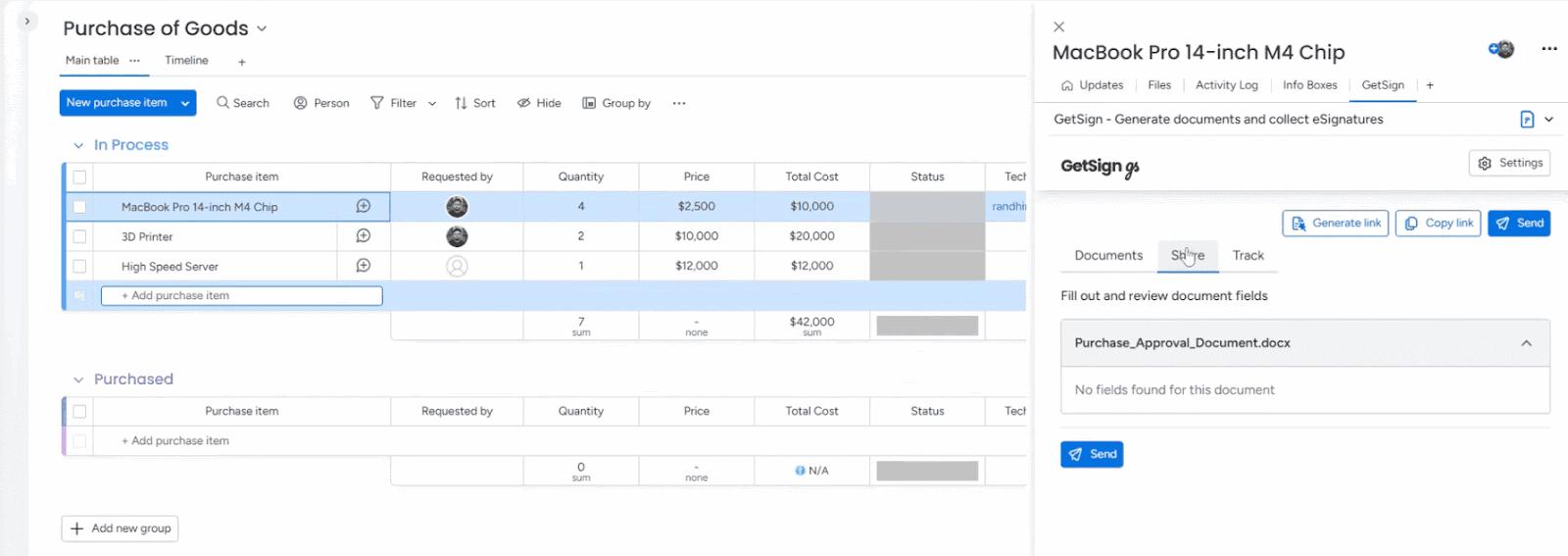Set status for High Speed Server row

[927, 266]
